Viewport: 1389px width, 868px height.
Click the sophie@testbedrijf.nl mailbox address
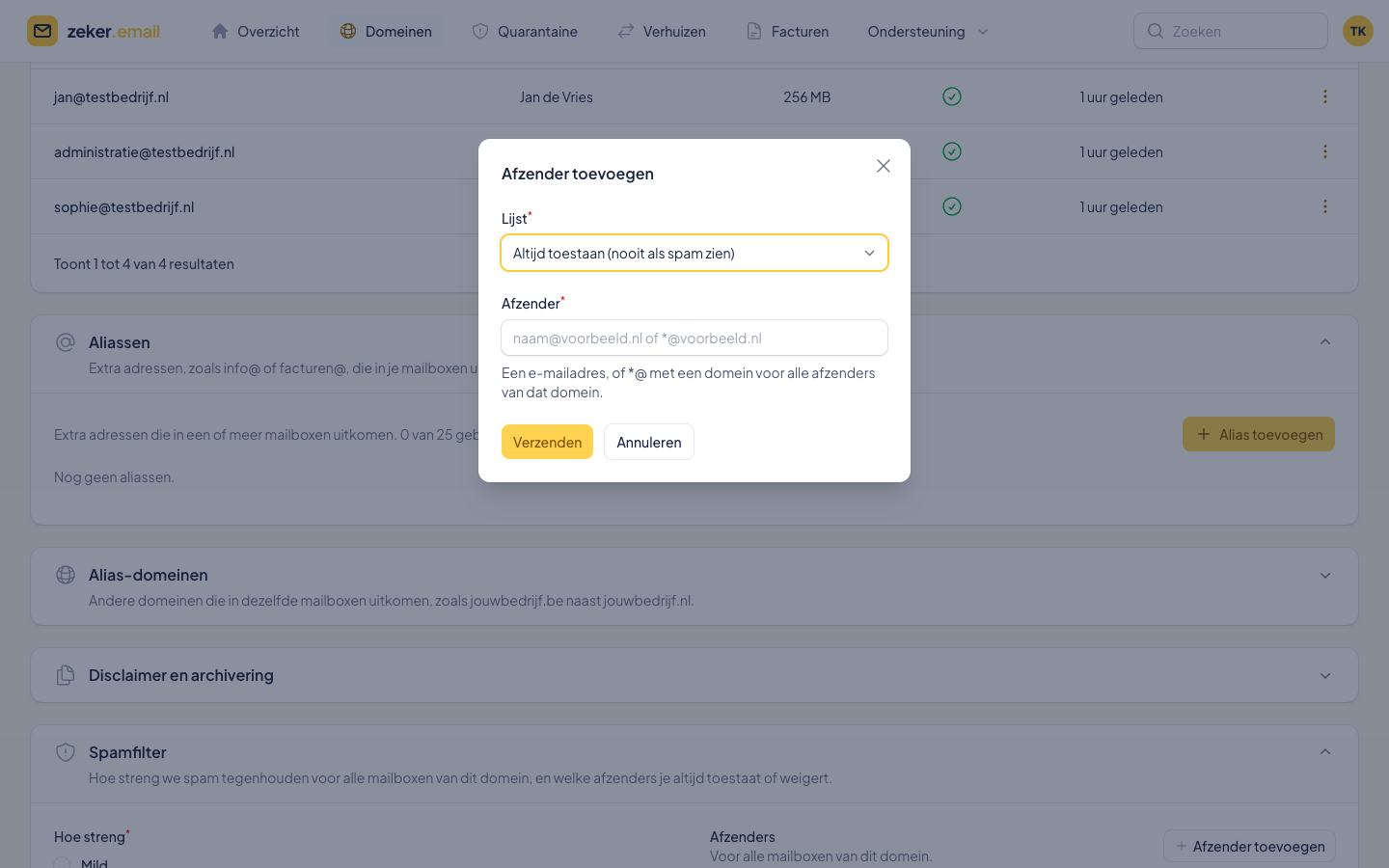(123, 206)
